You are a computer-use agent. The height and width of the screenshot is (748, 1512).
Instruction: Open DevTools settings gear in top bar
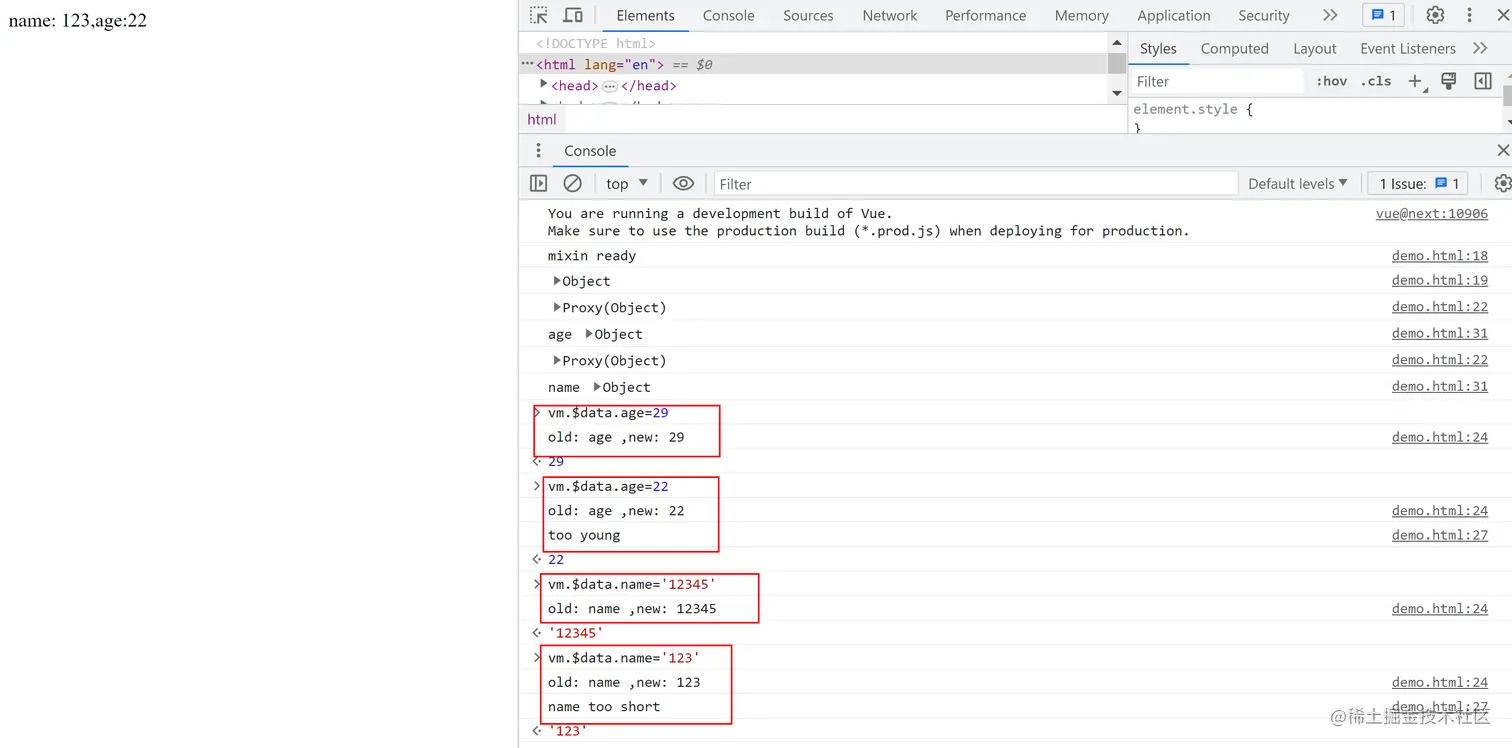click(x=1435, y=15)
